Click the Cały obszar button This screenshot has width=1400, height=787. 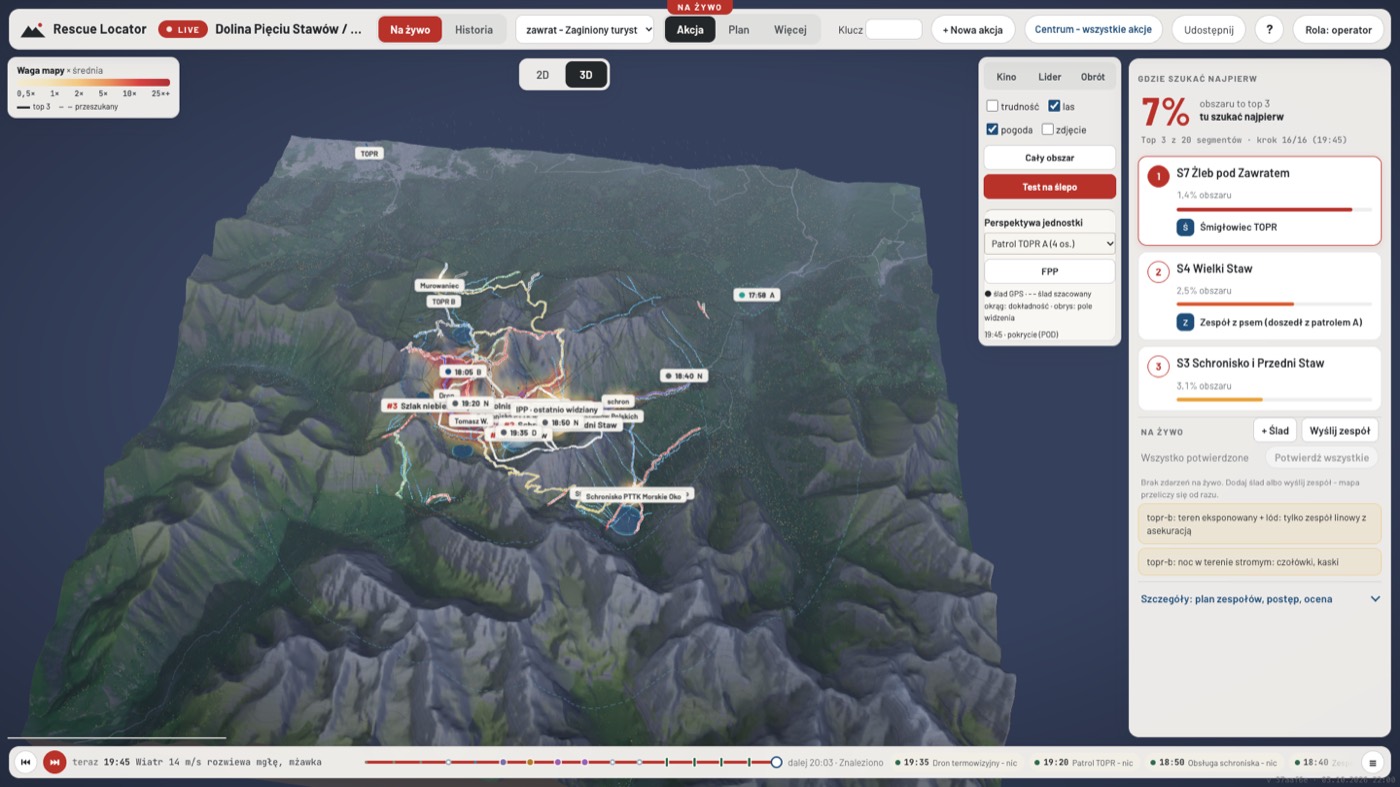tap(1050, 158)
